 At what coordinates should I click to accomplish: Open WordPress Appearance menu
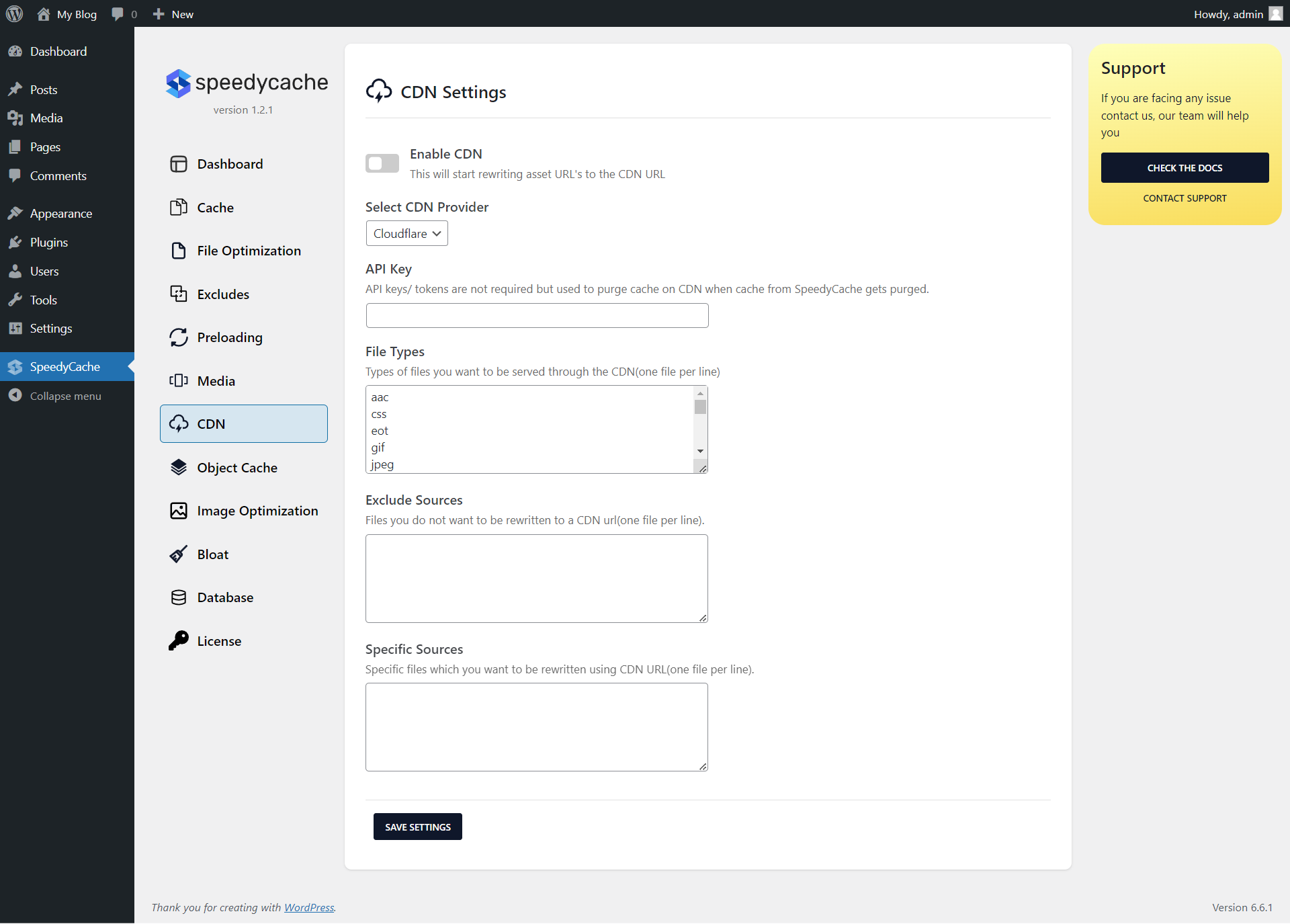(x=67, y=214)
